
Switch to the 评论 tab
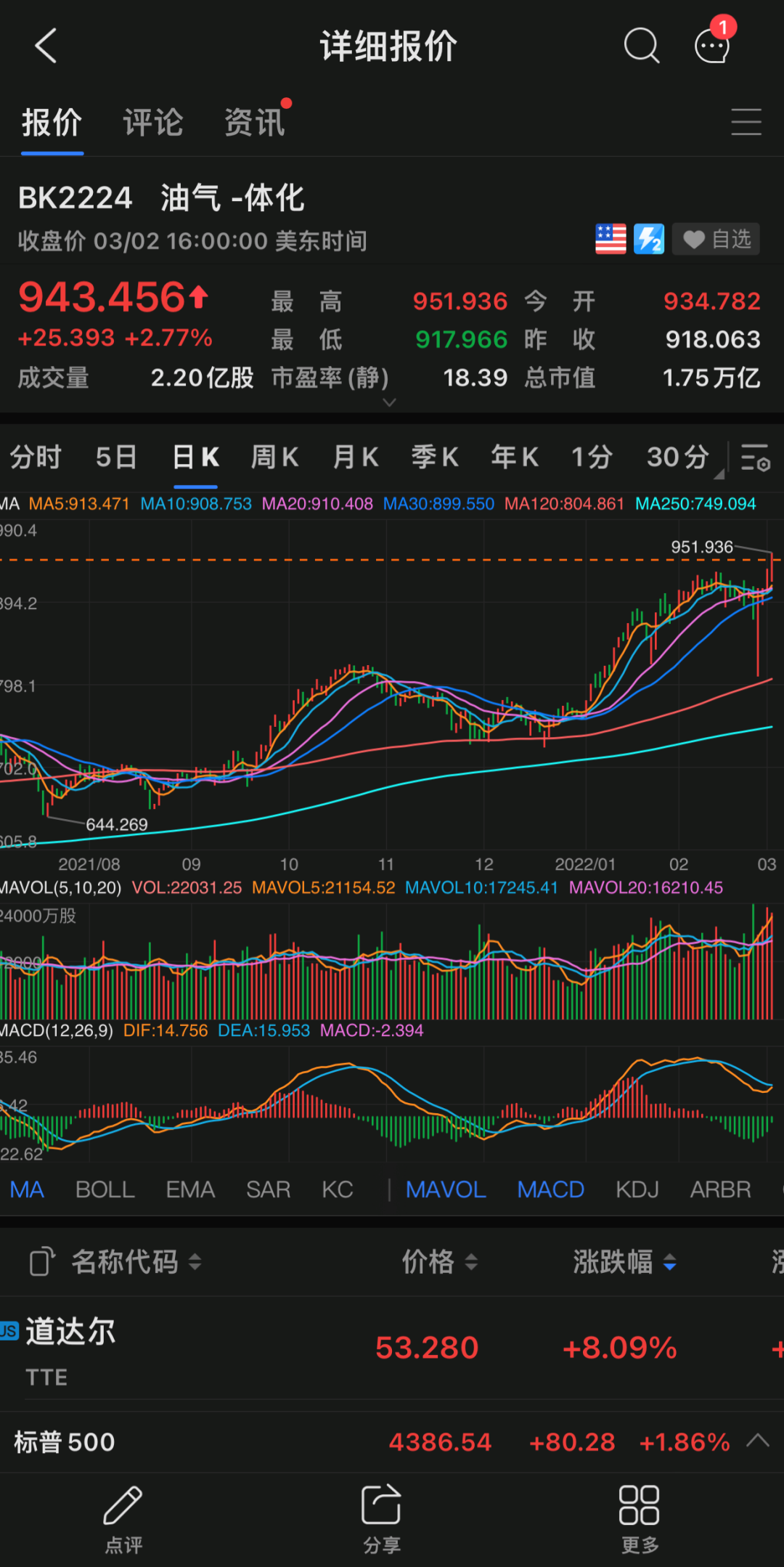153,123
